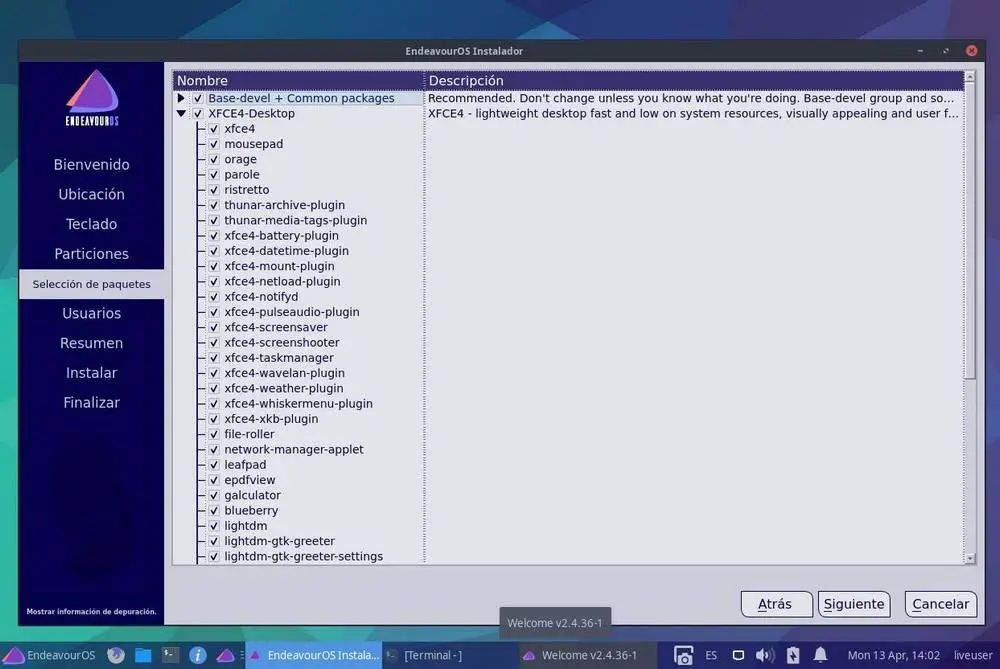Click Mostrar información de depuración link
Image resolution: width=1000 pixels, height=669 pixels.
pos(91,612)
